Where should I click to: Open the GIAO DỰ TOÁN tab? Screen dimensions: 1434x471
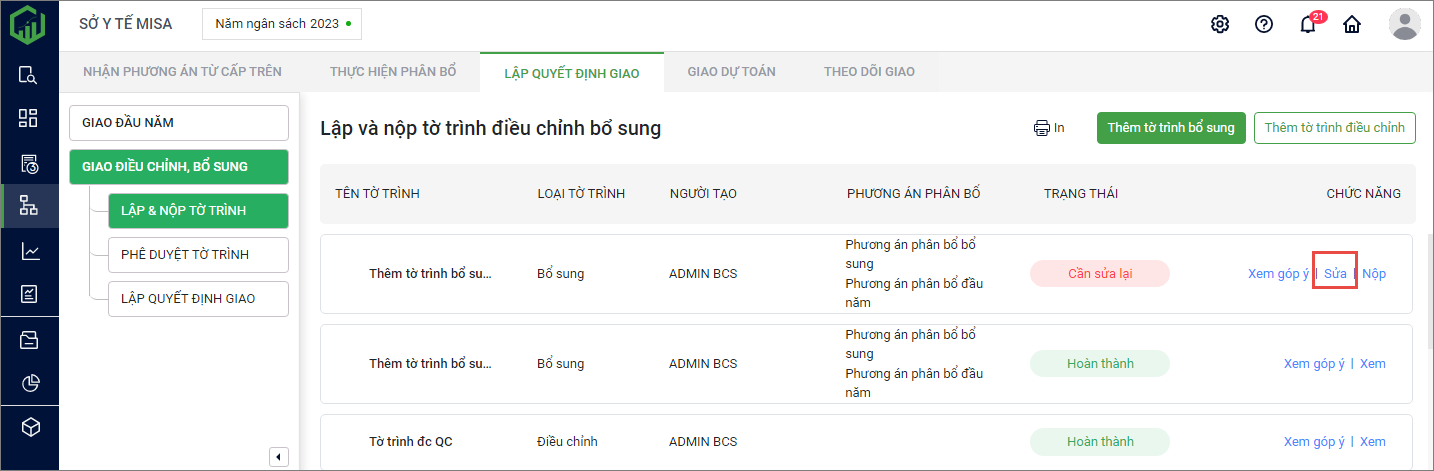pyautogui.click(x=731, y=72)
